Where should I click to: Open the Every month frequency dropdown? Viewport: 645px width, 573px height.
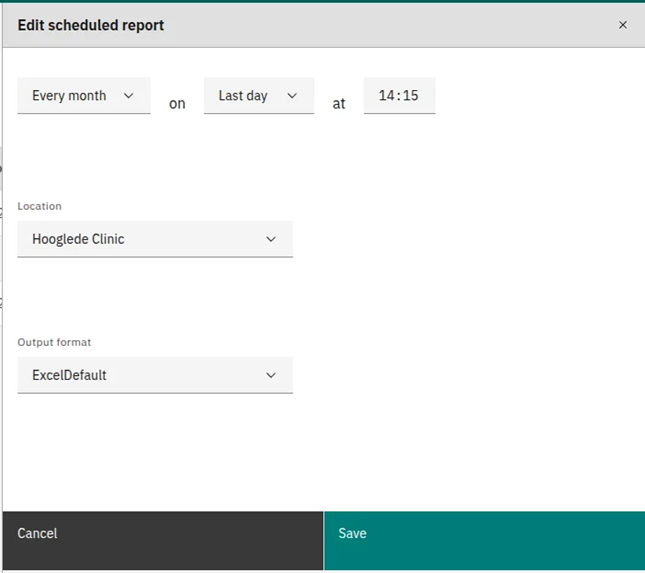tap(84, 95)
